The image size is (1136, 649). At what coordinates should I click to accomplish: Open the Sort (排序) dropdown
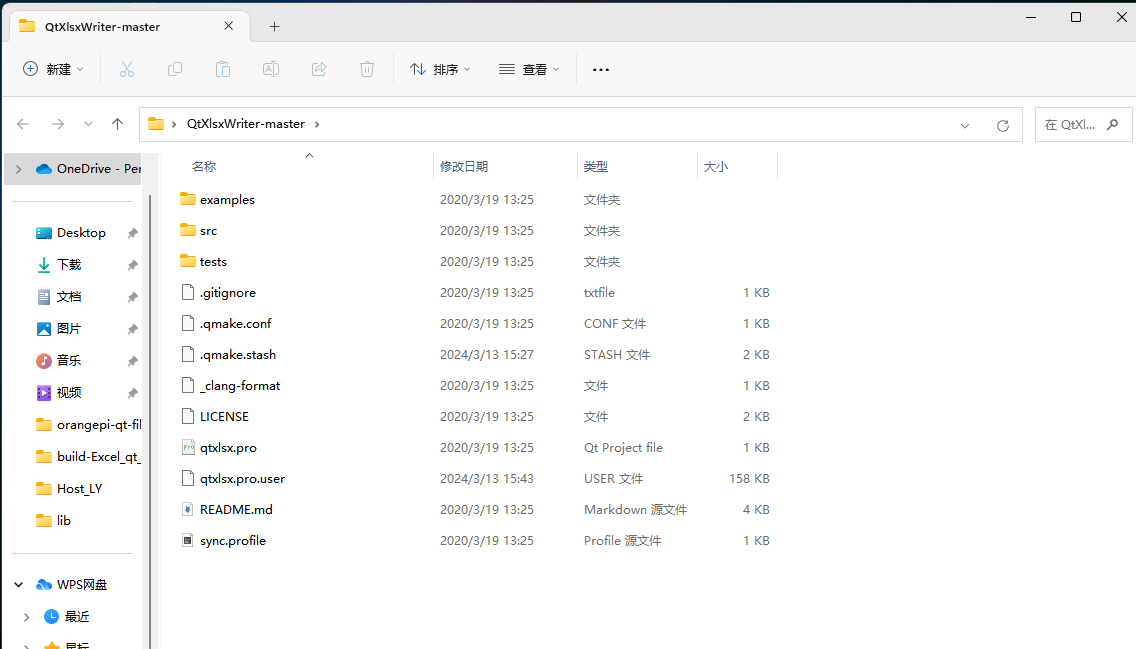coord(440,70)
